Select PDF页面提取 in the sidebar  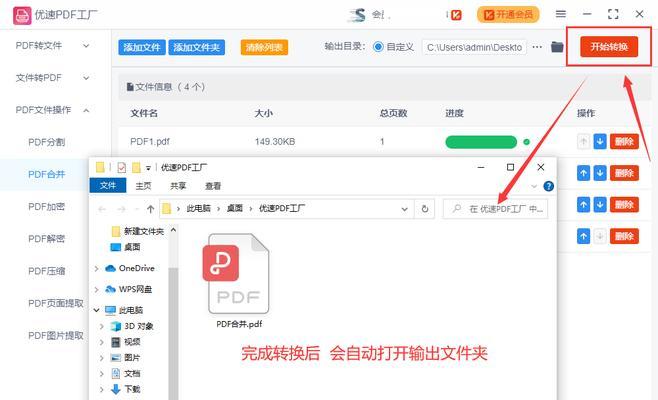click(x=56, y=303)
